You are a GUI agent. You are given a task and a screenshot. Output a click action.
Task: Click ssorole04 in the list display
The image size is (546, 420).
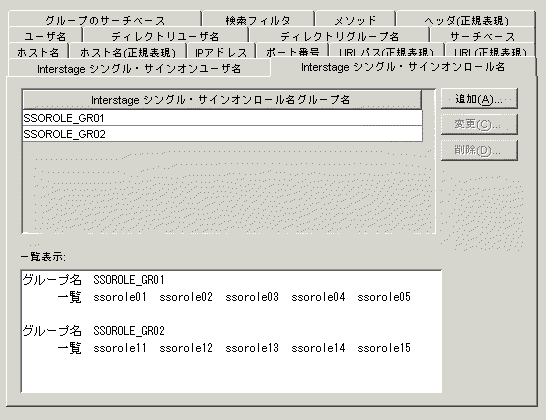pos(318,297)
